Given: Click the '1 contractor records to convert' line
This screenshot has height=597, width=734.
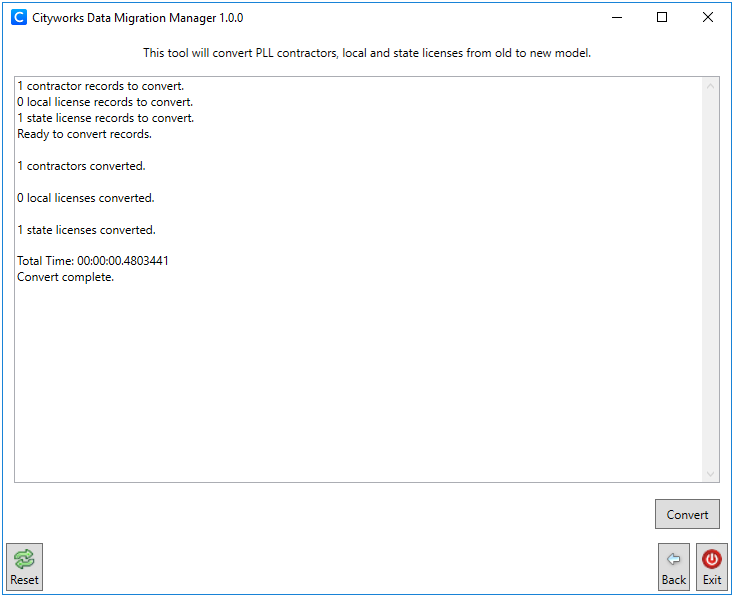Looking at the screenshot, I should [100, 86].
